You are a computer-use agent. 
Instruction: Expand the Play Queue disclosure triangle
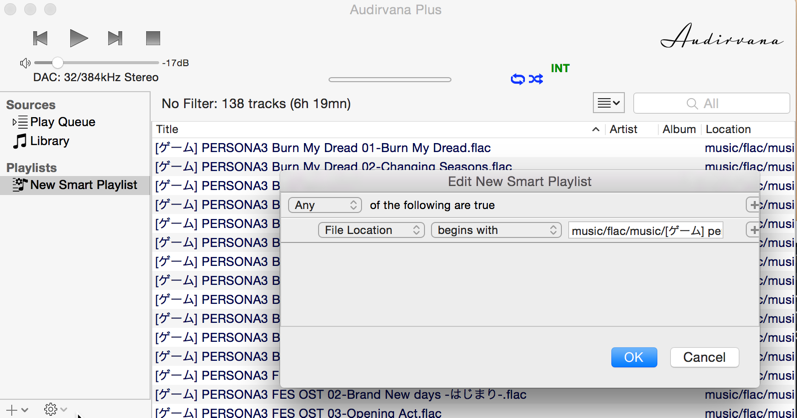(14, 122)
